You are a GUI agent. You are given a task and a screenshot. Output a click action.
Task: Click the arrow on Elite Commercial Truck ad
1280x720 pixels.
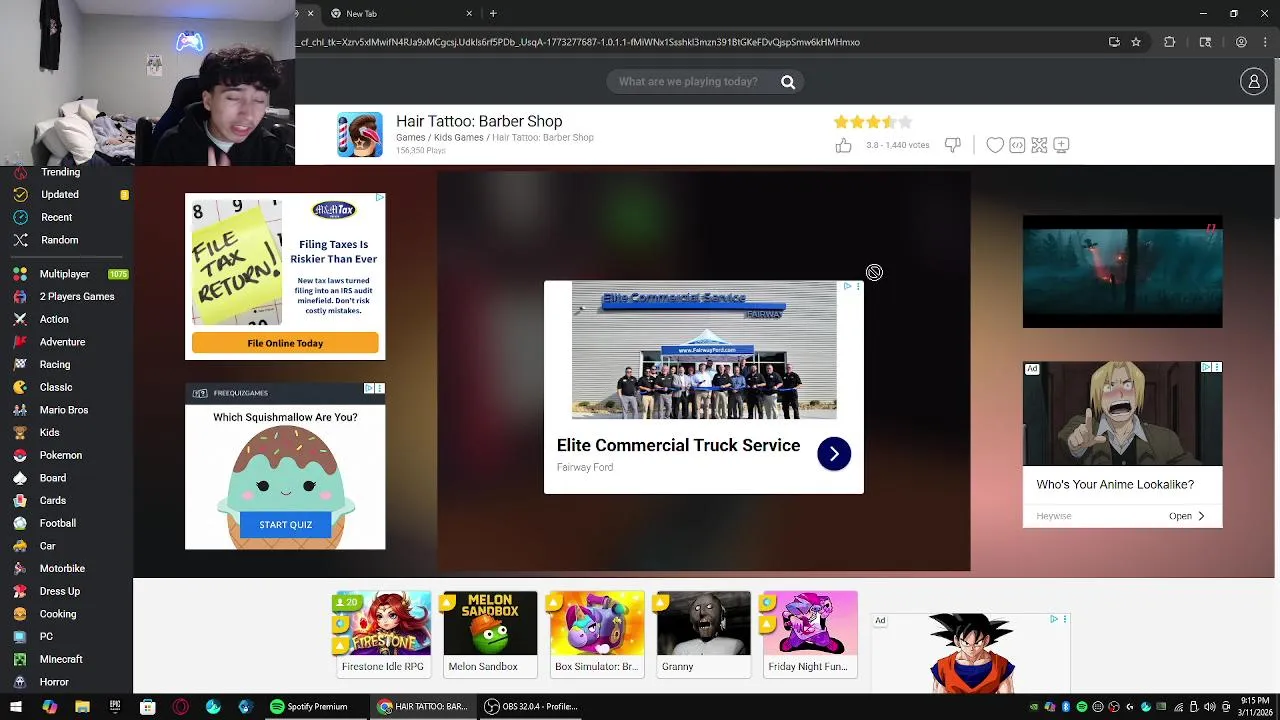coord(834,454)
